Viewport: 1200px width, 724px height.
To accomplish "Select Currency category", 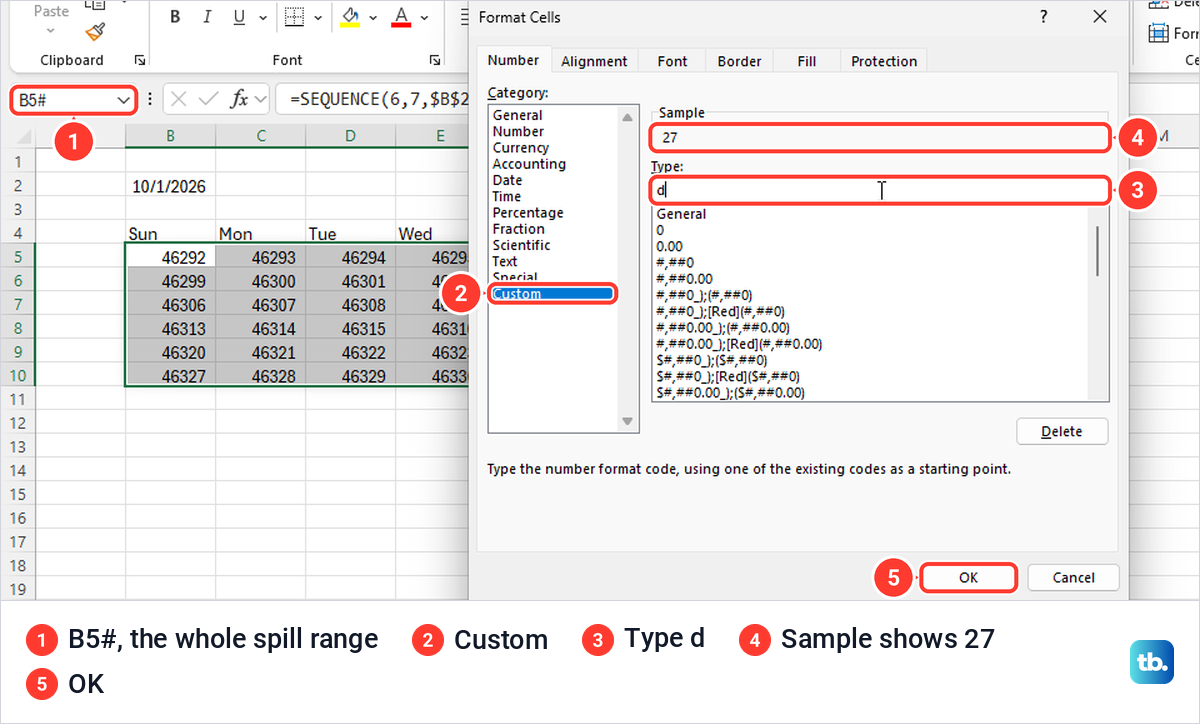I will [x=520, y=148].
